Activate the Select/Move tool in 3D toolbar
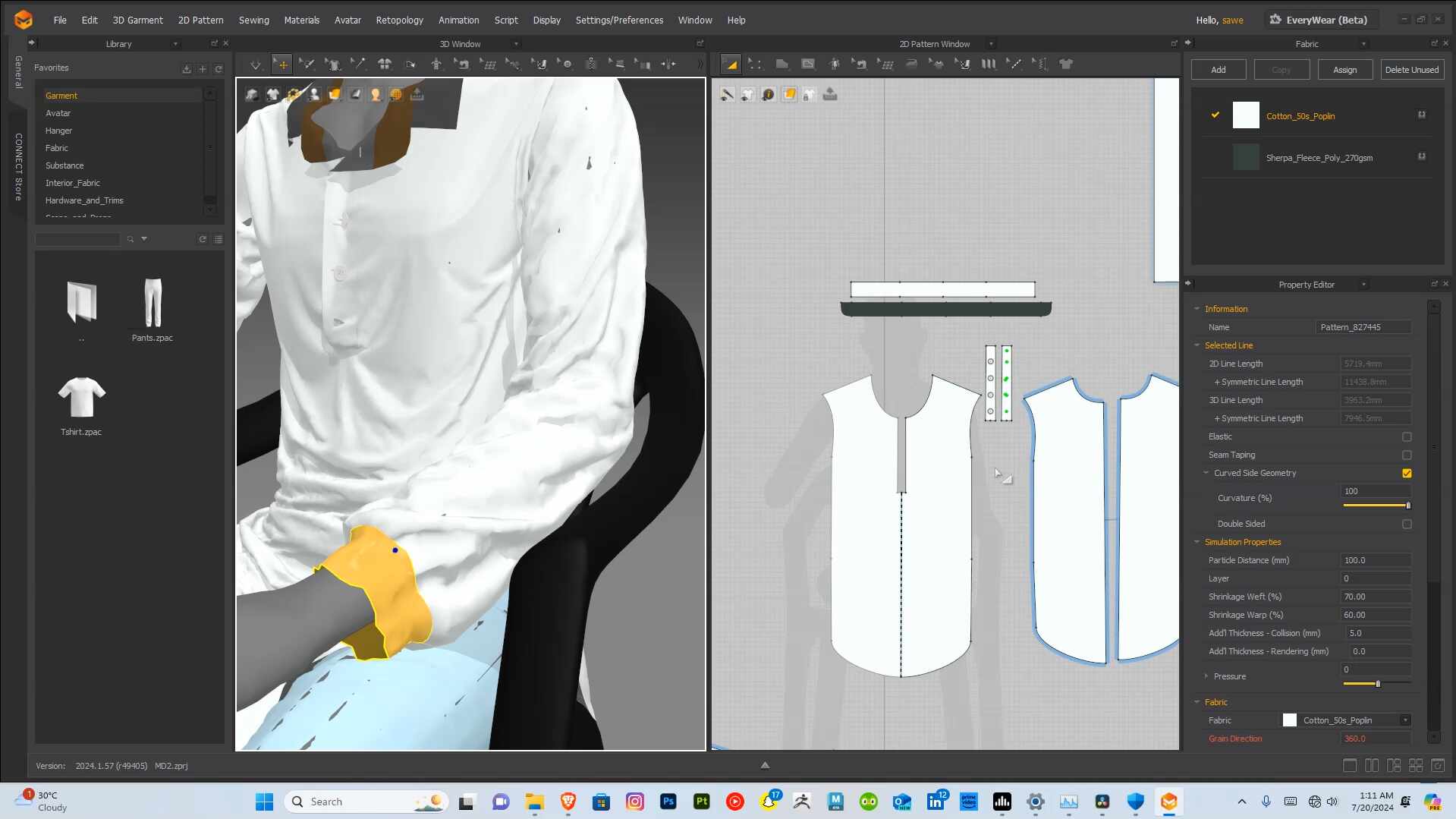This screenshot has width=1456, height=819. point(281,65)
